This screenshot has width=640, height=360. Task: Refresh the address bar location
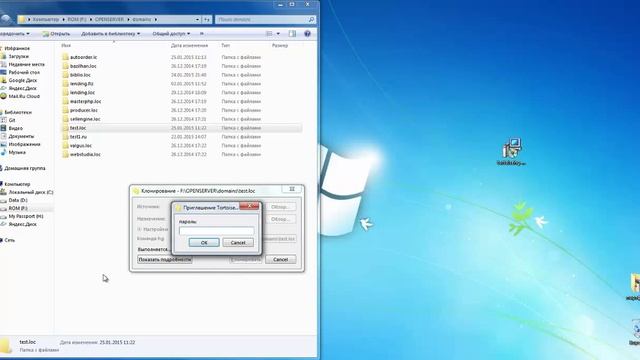(x=207, y=19)
